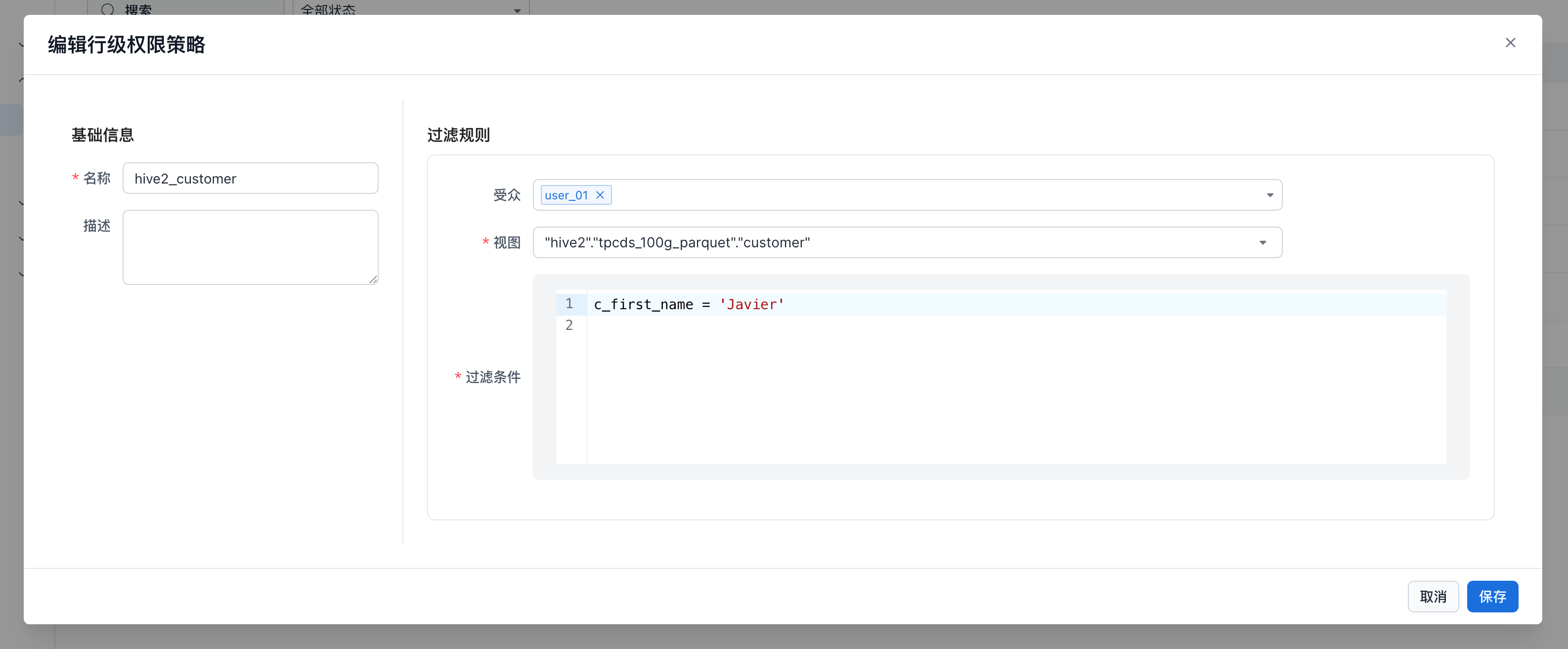Click the 受众 field label

[506, 195]
